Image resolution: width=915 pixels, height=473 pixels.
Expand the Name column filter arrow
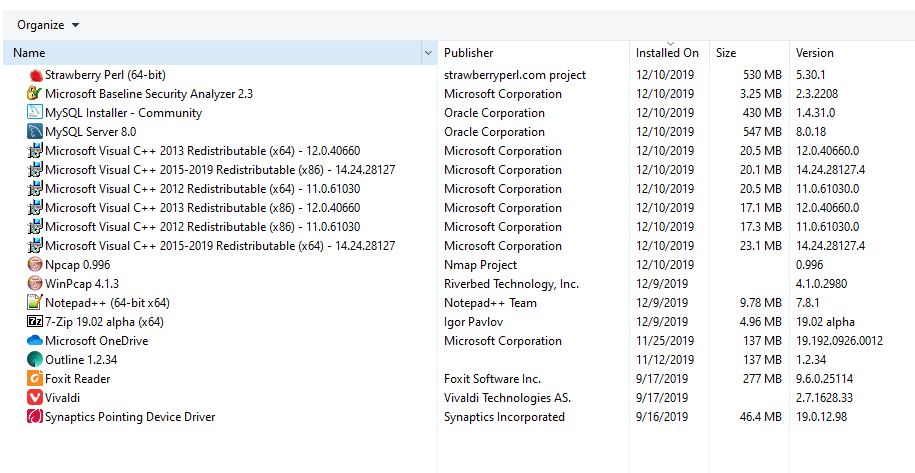(429, 53)
